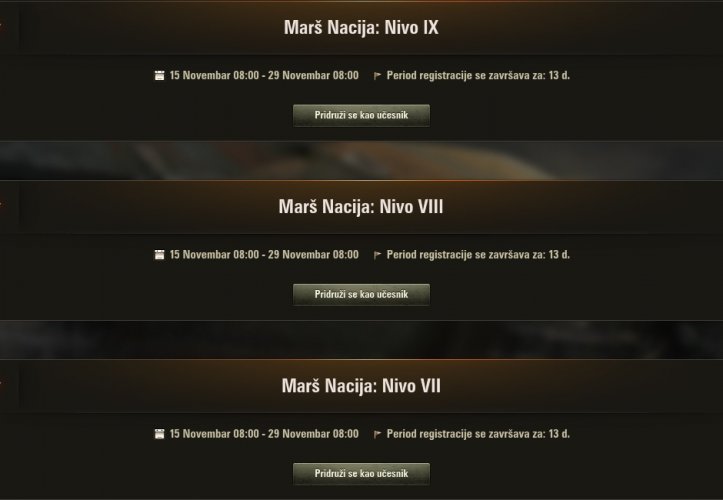Click banner image between Nivo IX and VIII

tap(362, 161)
